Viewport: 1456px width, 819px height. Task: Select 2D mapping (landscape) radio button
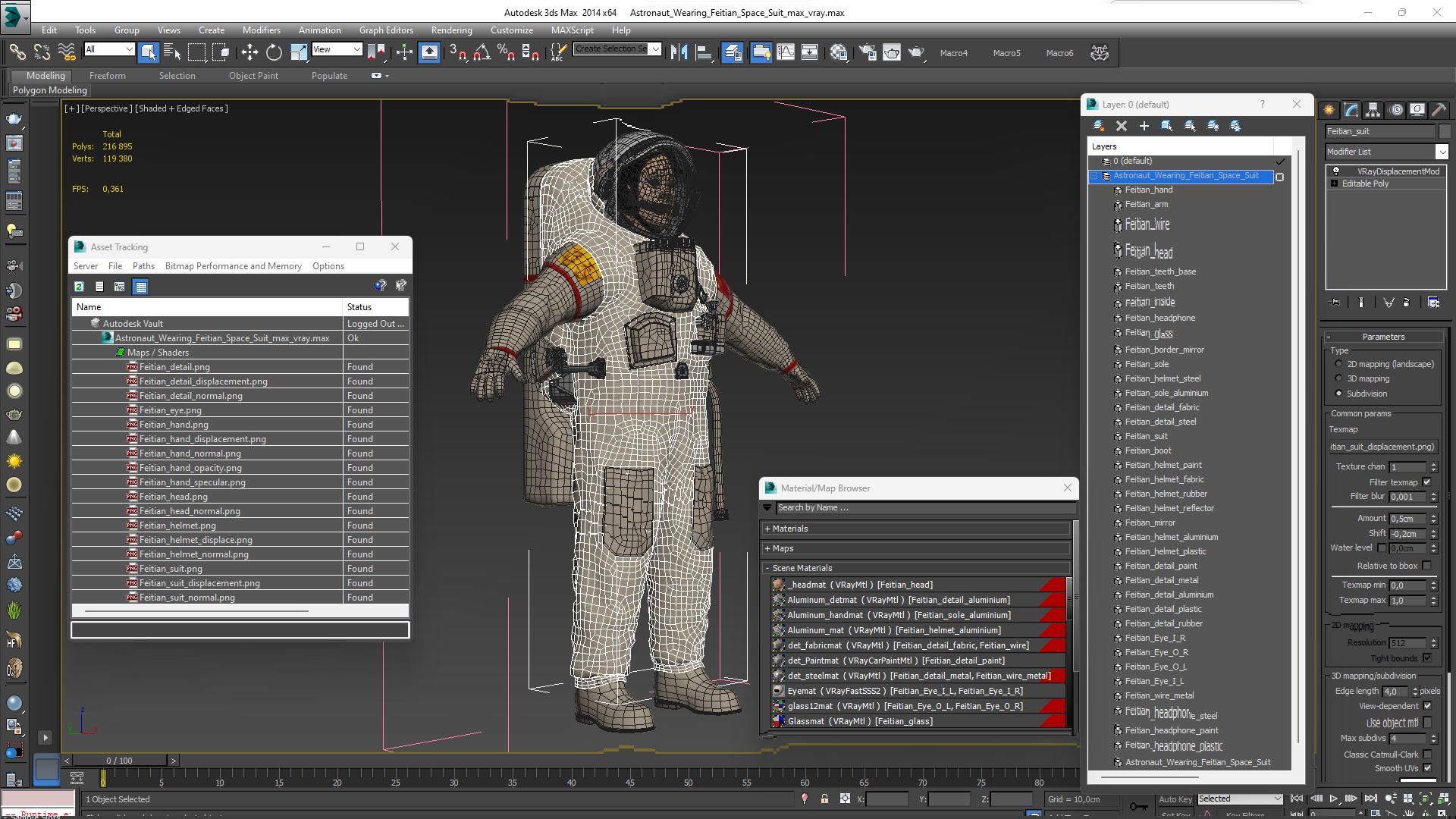point(1338,364)
